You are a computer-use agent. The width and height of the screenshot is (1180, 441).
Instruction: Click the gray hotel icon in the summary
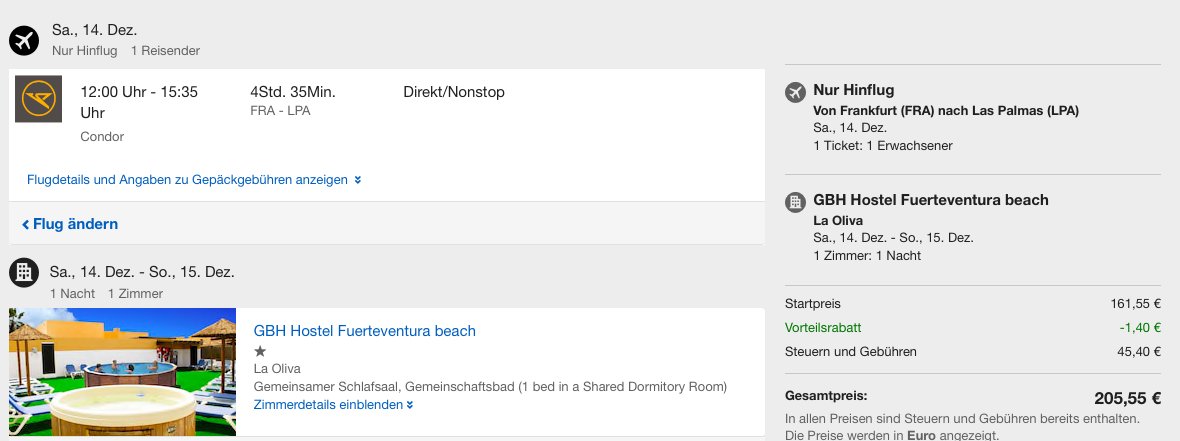point(795,201)
